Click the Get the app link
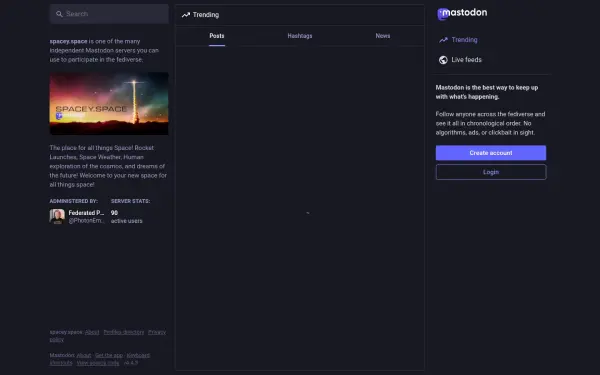Viewport: 600px width, 375px height. (109, 355)
